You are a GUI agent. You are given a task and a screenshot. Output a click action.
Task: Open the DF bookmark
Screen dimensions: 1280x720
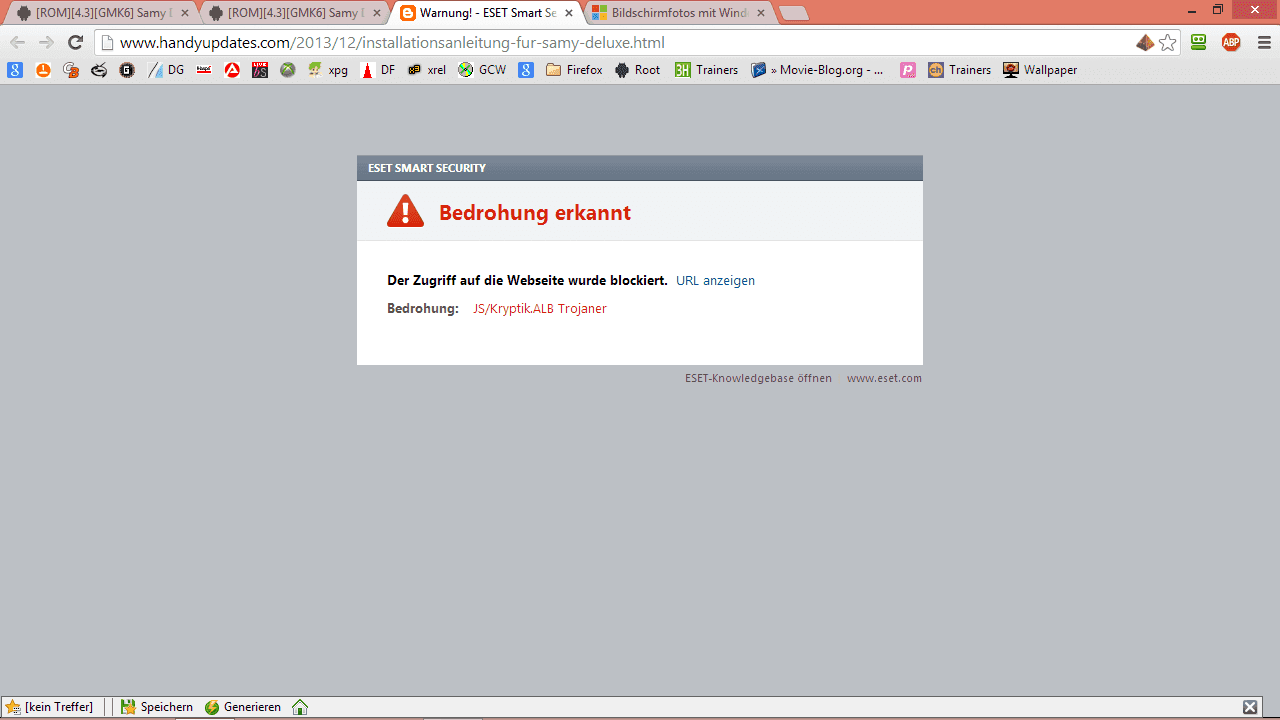pos(378,70)
